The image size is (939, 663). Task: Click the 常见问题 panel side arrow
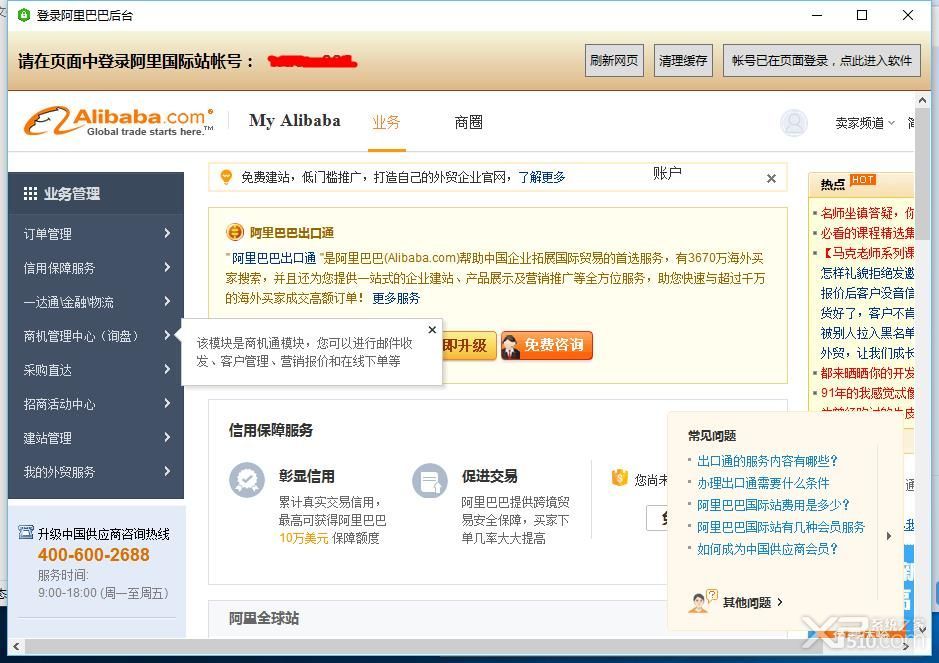889,535
